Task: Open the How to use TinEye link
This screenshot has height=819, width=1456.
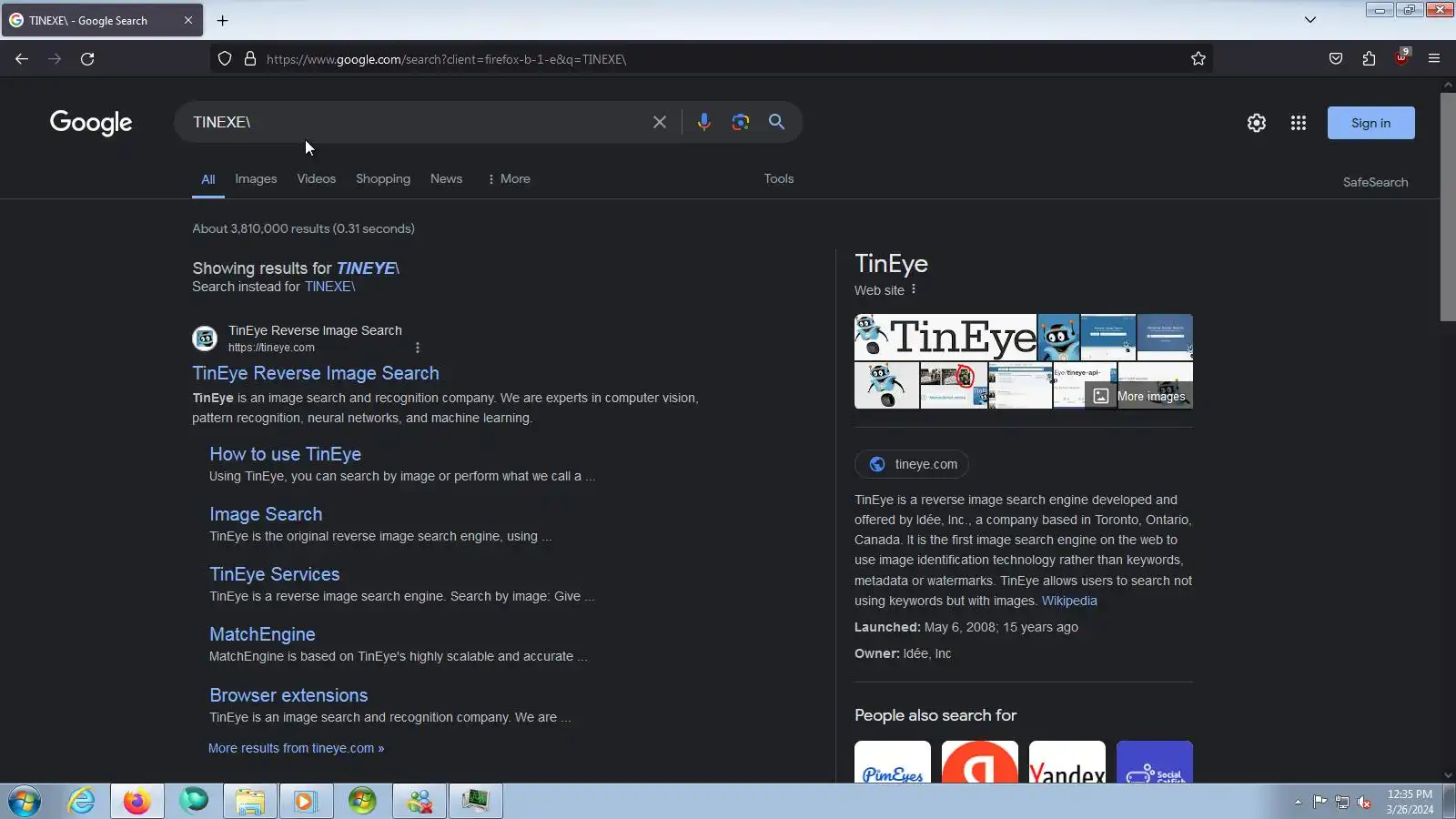Action: coord(285,454)
